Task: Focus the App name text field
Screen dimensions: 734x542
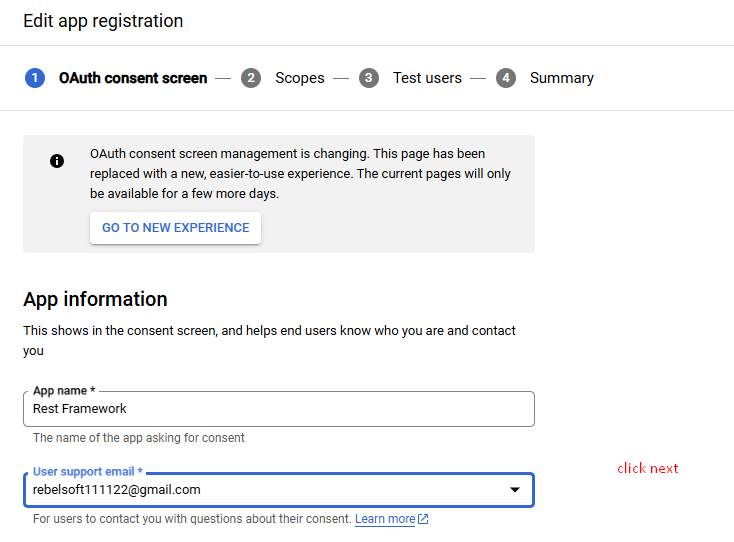Action: click(x=278, y=409)
